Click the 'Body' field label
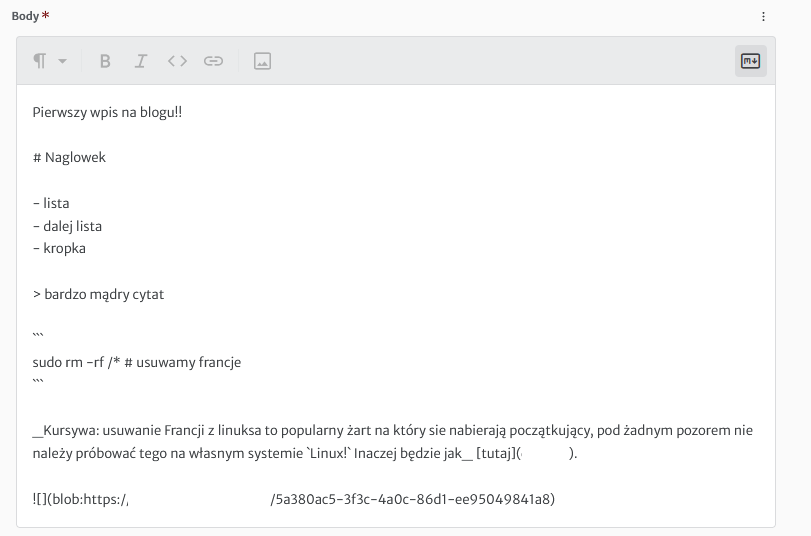The image size is (811, 536). pos(25,16)
